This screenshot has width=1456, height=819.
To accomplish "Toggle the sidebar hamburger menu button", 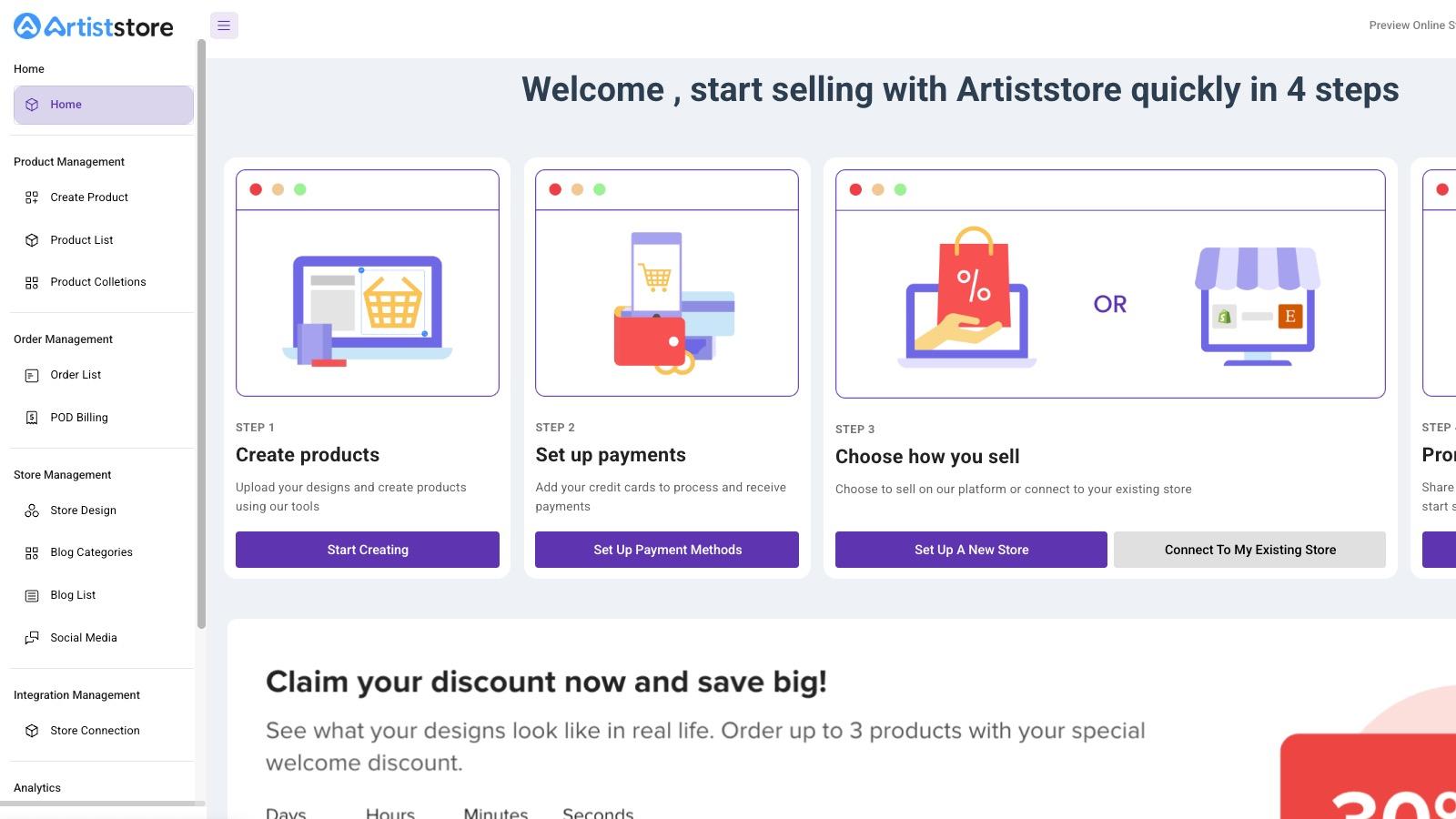I will (x=224, y=25).
